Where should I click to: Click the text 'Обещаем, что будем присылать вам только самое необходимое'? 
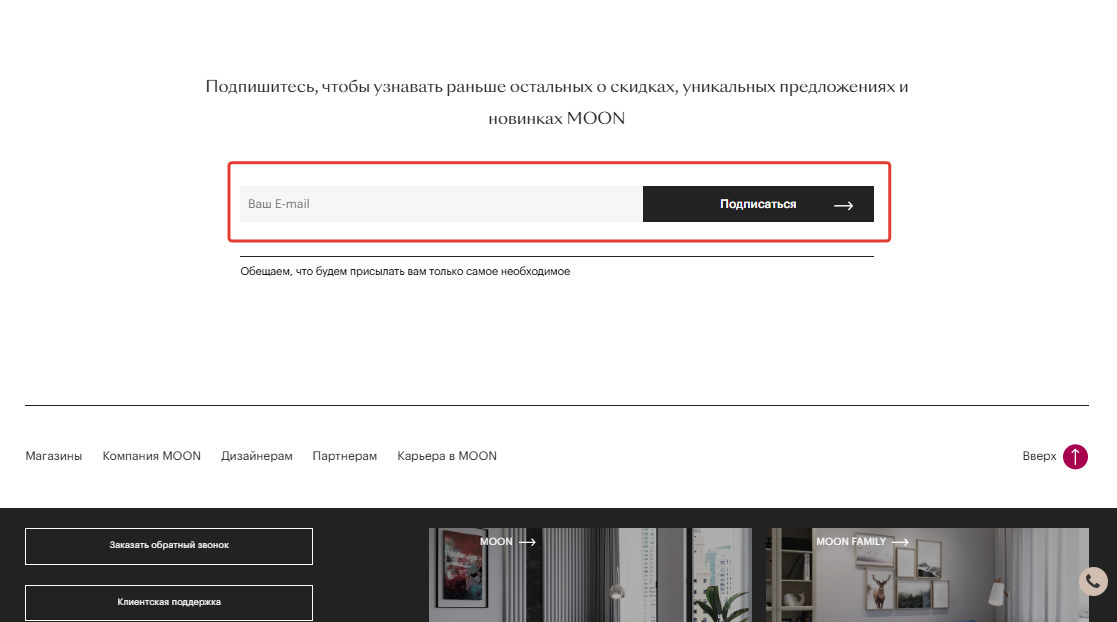pyautogui.click(x=405, y=271)
